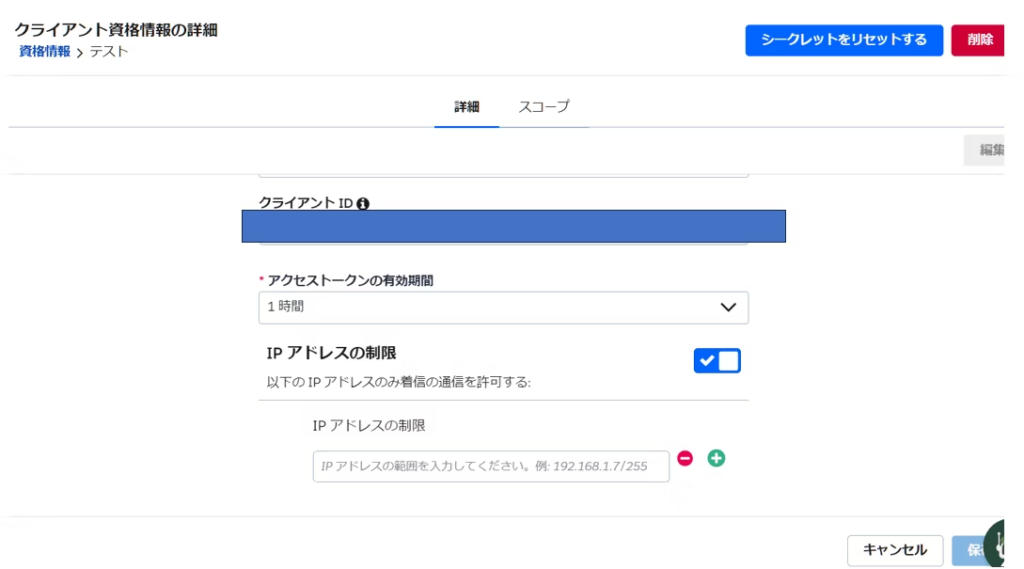The width and height of the screenshot is (1024, 569).
Task: Toggle the IP アドレスの制限 switch
Action: (x=717, y=361)
